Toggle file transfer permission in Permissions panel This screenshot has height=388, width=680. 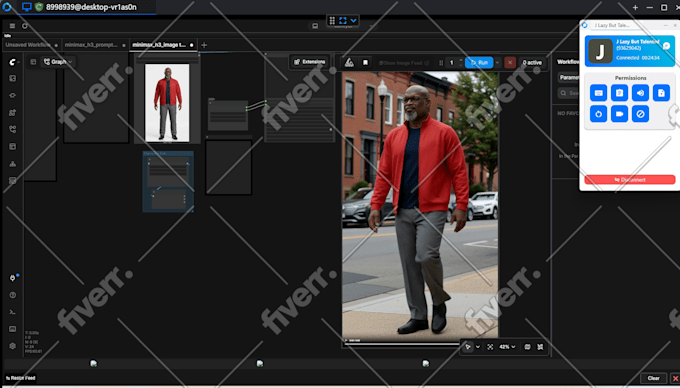coord(661,93)
